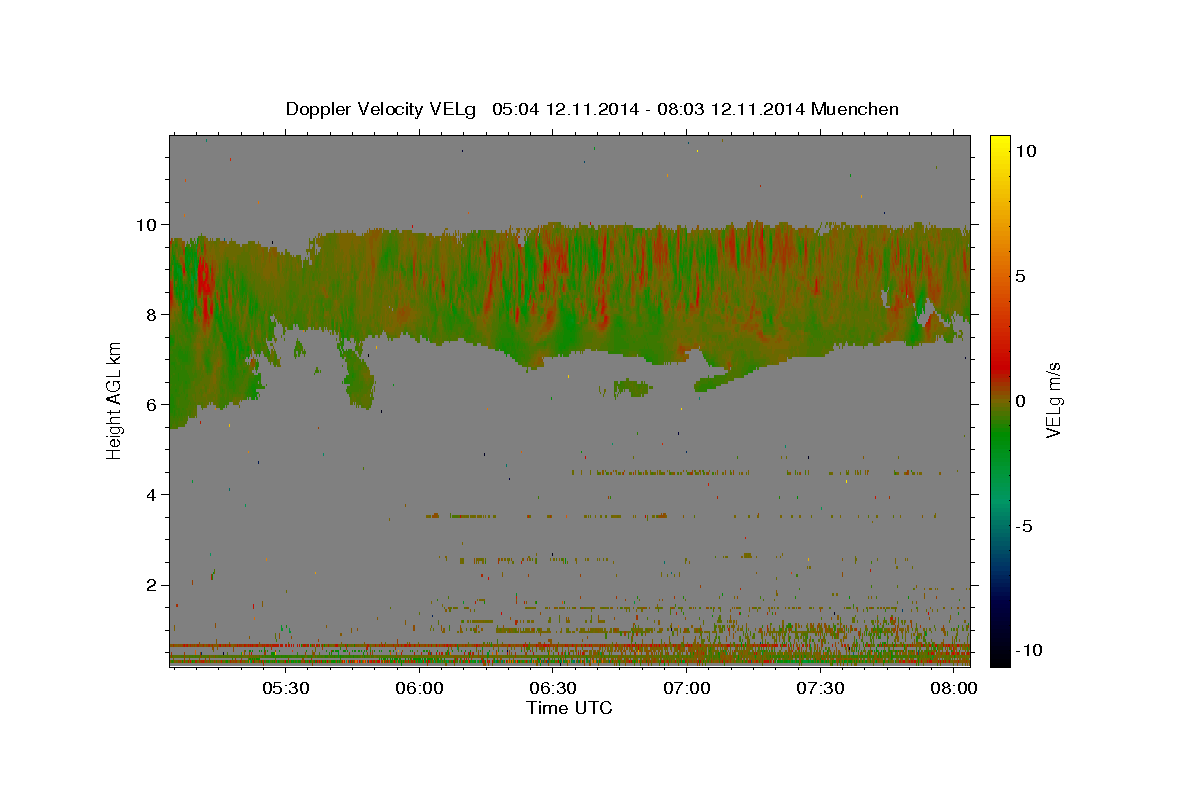The image size is (1200, 800).
Task: Click the colorbar tick value -5
Action: click(x=1025, y=526)
